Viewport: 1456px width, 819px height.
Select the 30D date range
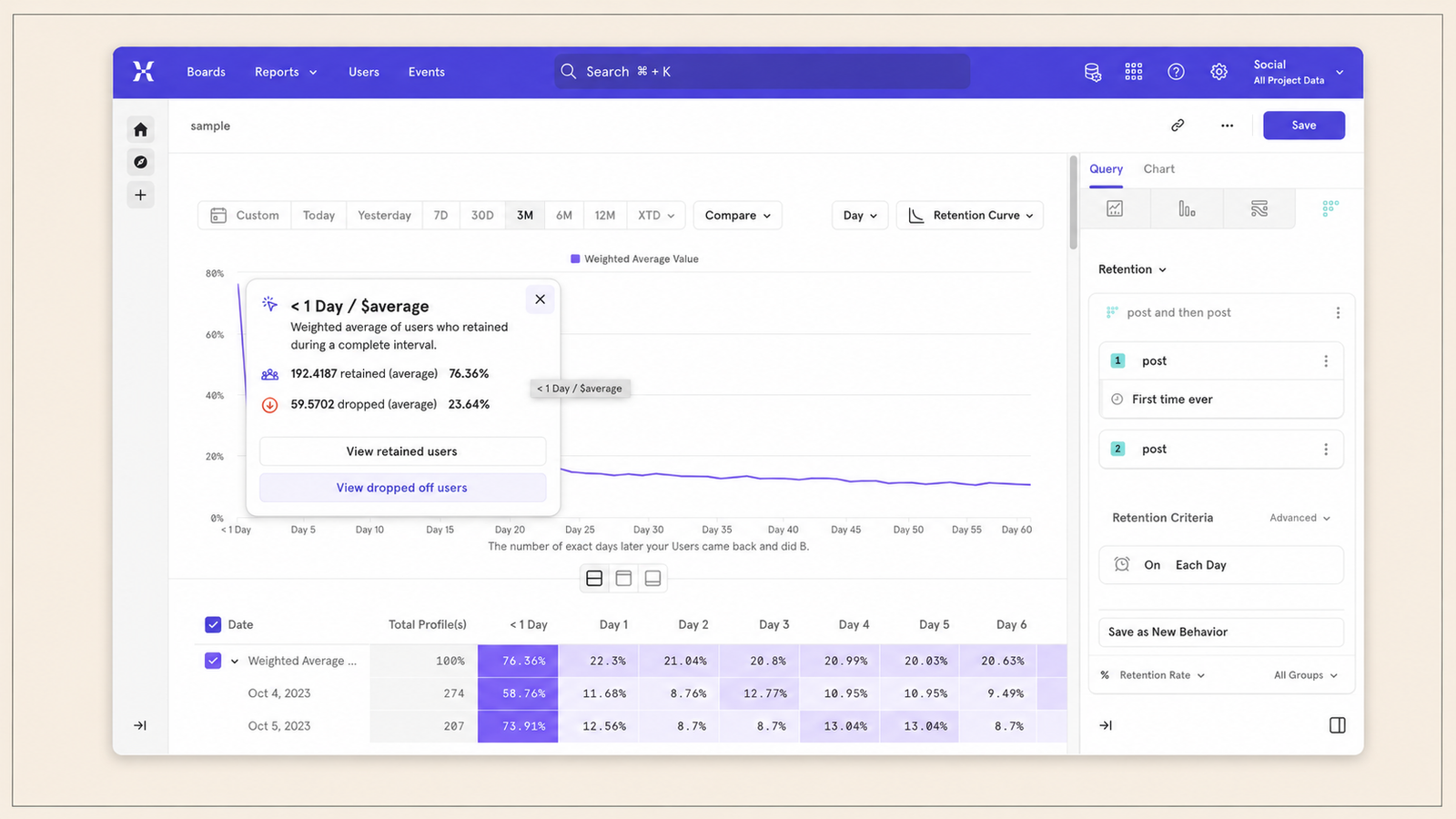click(x=482, y=216)
